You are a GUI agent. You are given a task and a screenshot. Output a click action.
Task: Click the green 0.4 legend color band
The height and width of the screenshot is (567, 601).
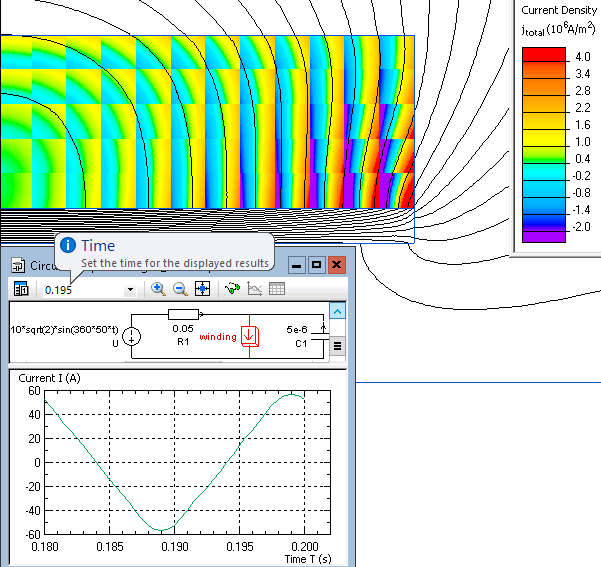(544, 155)
